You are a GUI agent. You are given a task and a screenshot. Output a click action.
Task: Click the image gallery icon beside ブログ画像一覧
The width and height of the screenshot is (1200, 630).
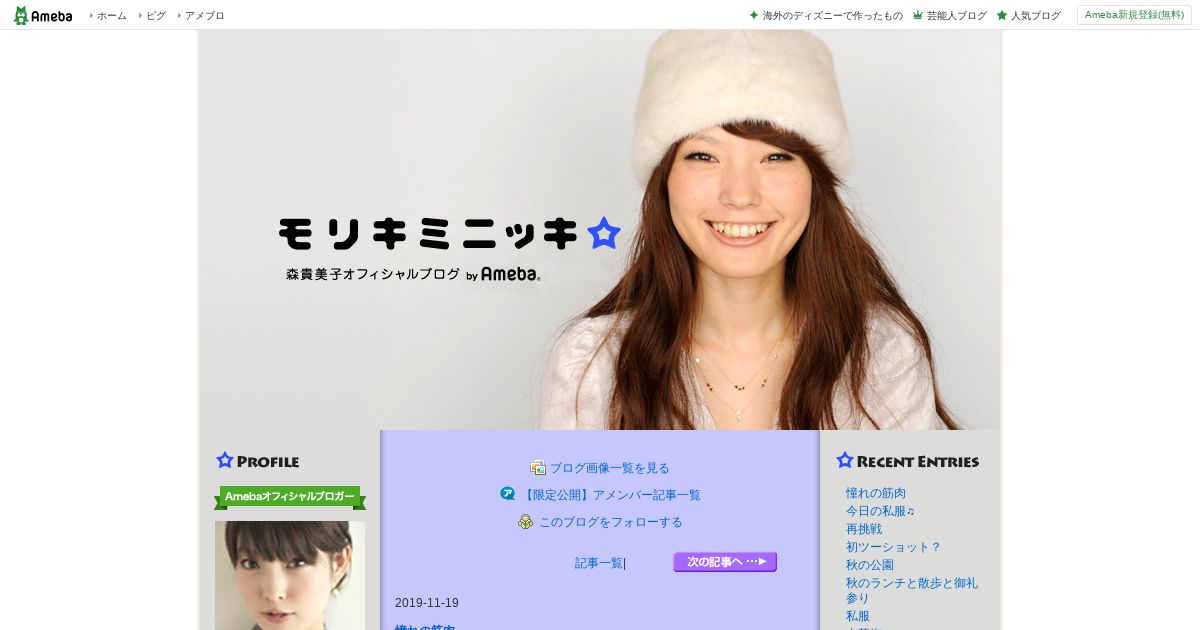538,467
